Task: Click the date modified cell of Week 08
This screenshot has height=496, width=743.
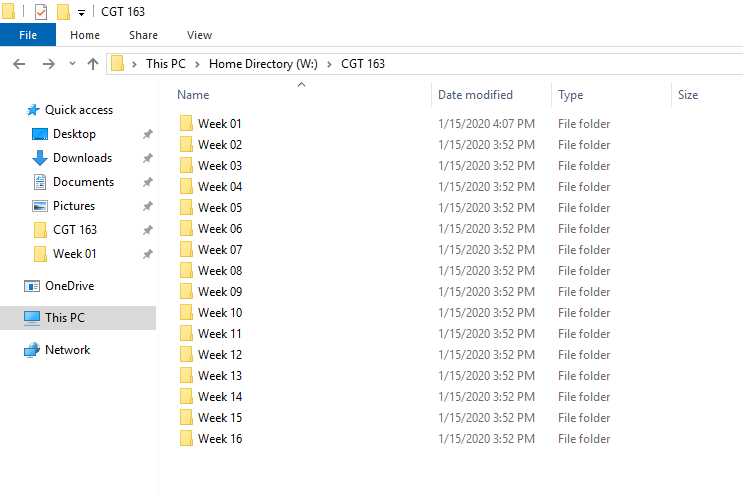Action: 486,271
